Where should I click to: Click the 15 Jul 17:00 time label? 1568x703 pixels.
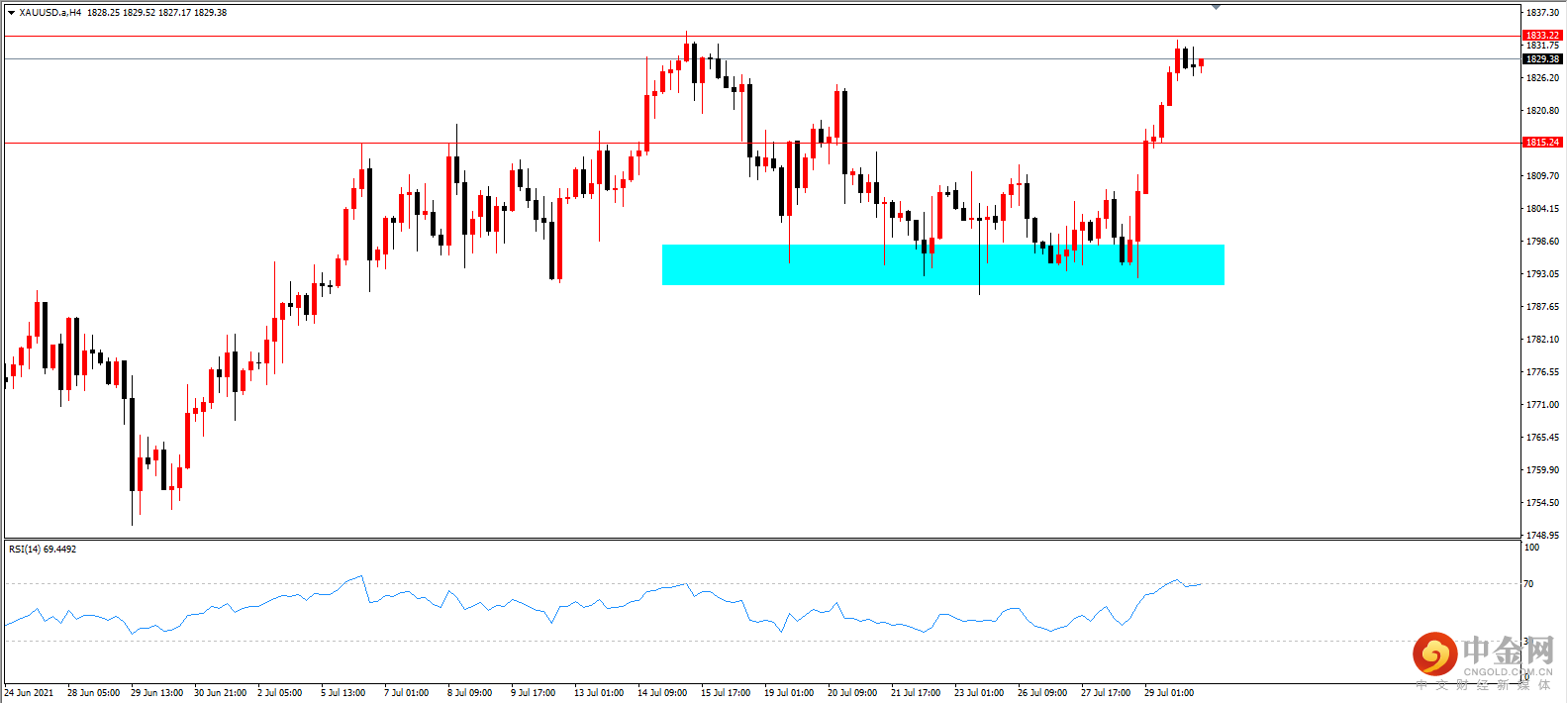[x=726, y=693]
